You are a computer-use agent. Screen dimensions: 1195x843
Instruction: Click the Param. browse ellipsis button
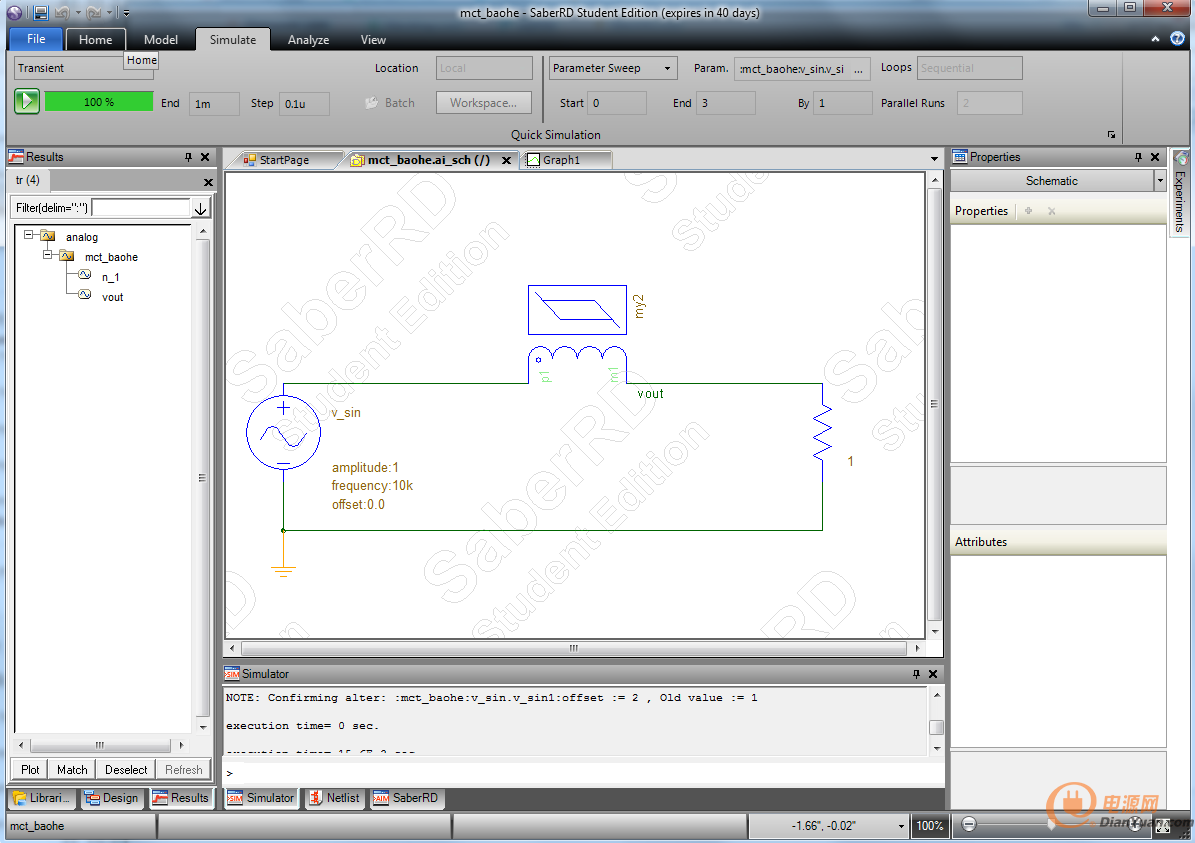tap(859, 69)
